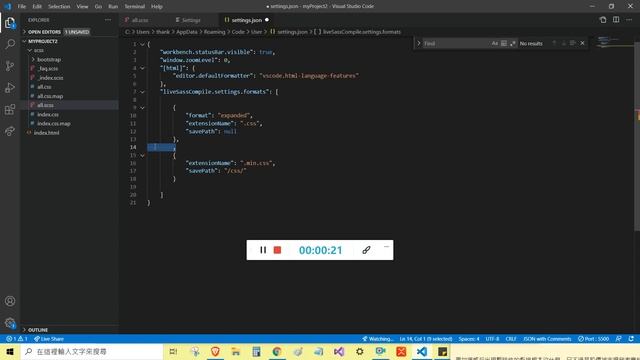Toggle Use Regular Expression in Find

513,43
